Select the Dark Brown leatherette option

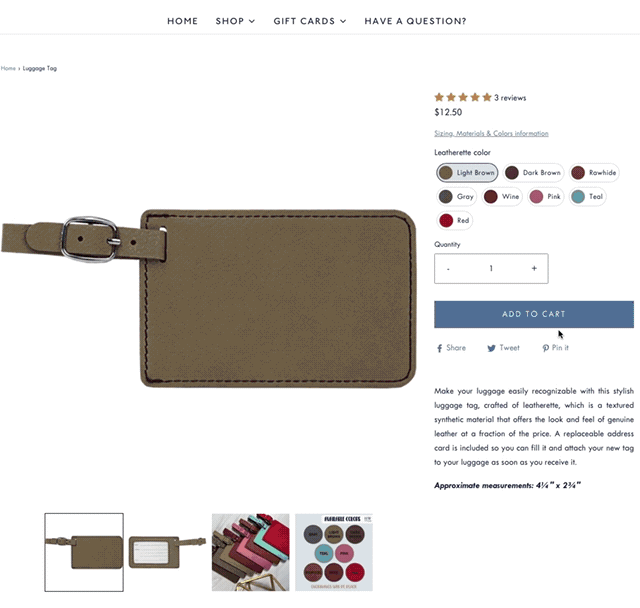pyautogui.click(x=533, y=173)
